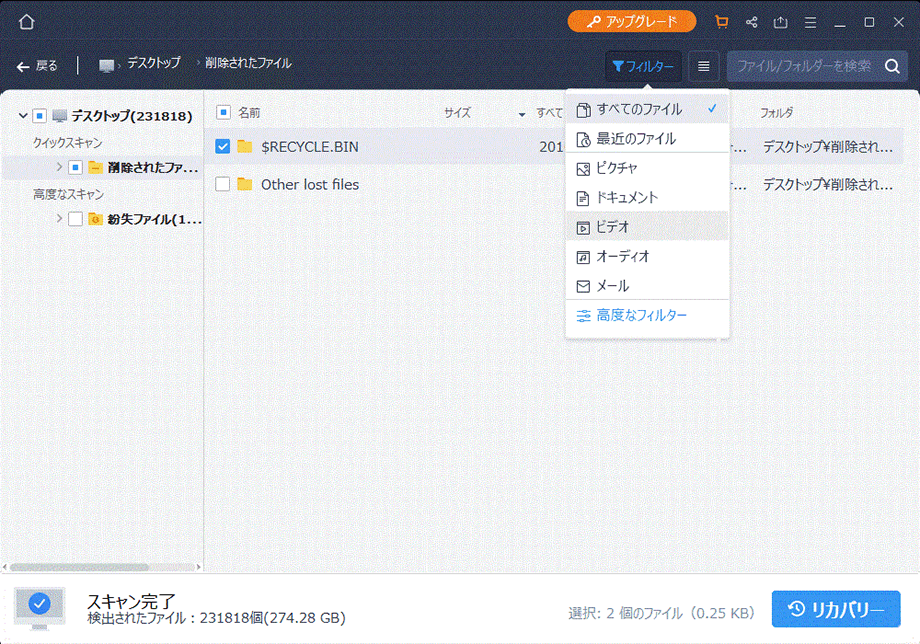
Task: Click the フォルダ column header
Action: click(776, 113)
